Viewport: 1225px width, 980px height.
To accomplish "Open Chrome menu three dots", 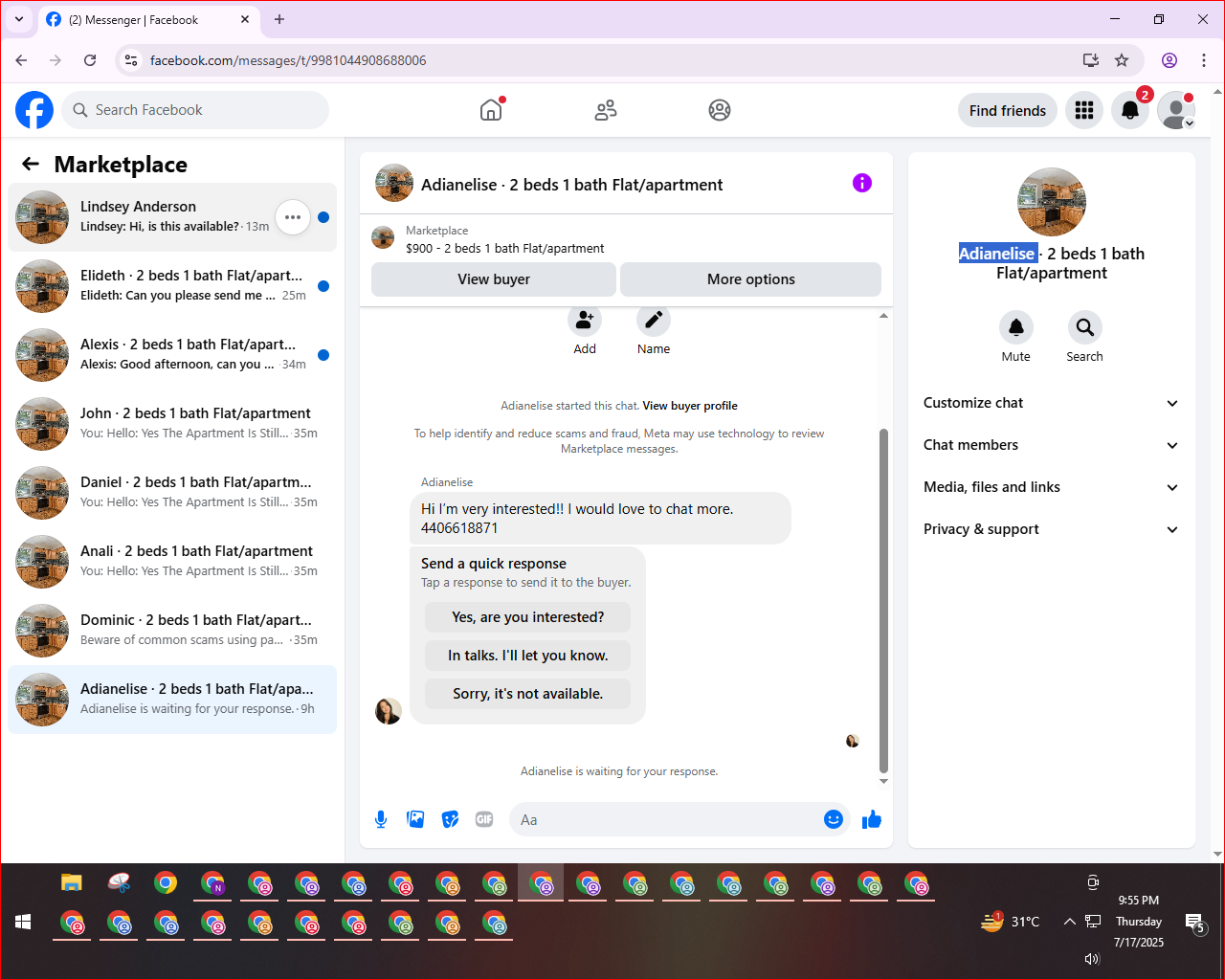I will pos(1204,60).
